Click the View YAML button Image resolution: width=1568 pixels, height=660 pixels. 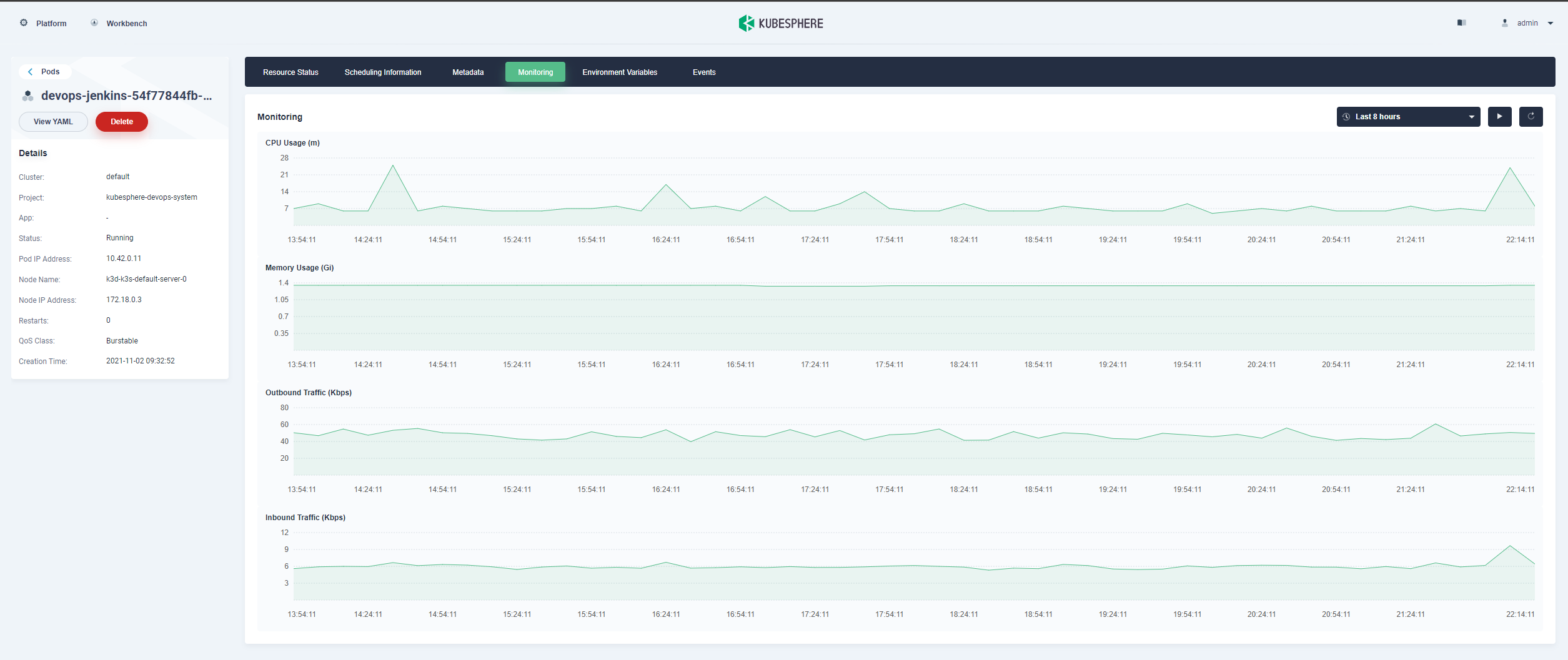pos(53,121)
